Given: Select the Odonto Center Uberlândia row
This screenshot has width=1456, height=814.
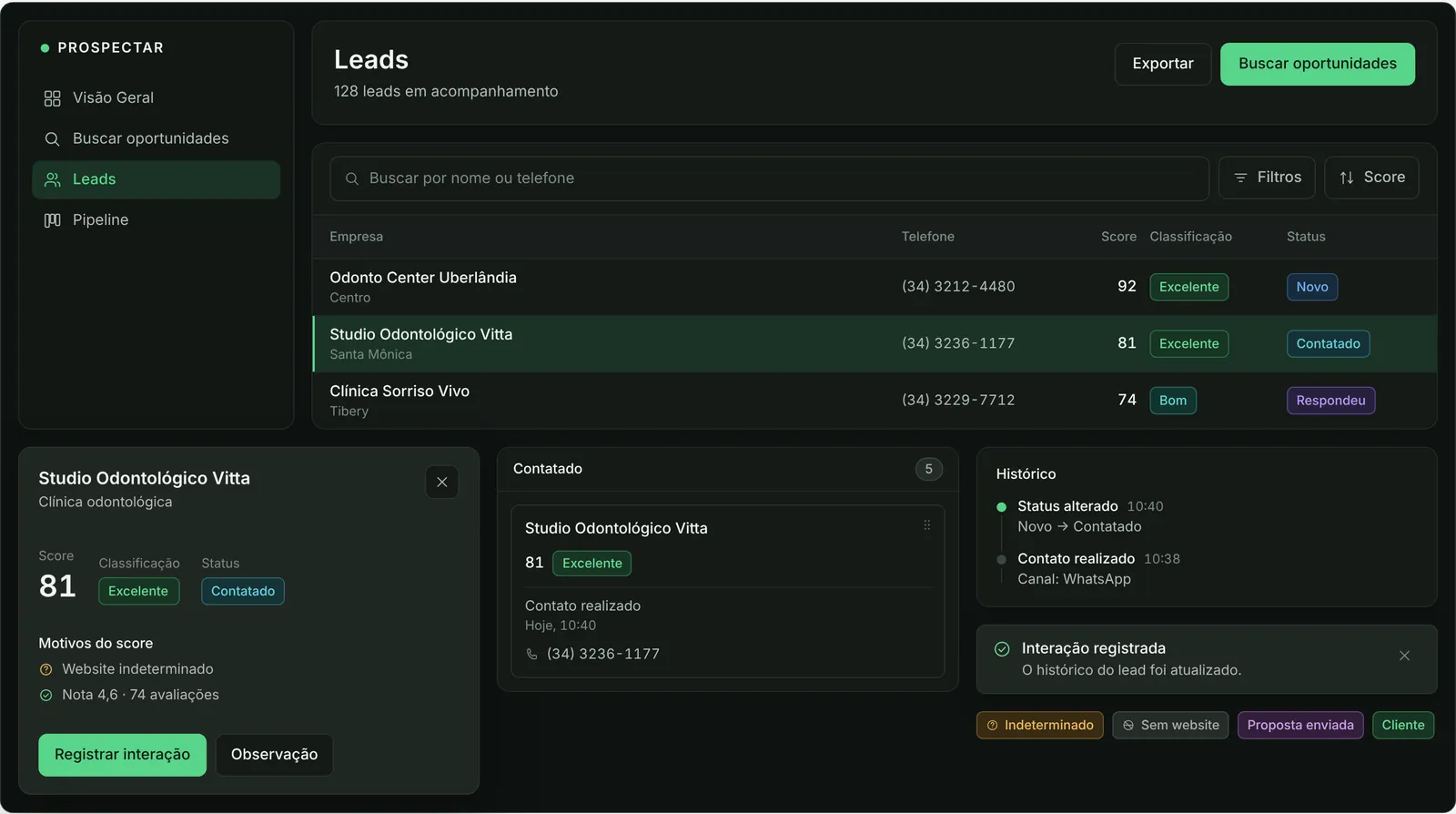Looking at the screenshot, I should pyautogui.click(x=875, y=287).
